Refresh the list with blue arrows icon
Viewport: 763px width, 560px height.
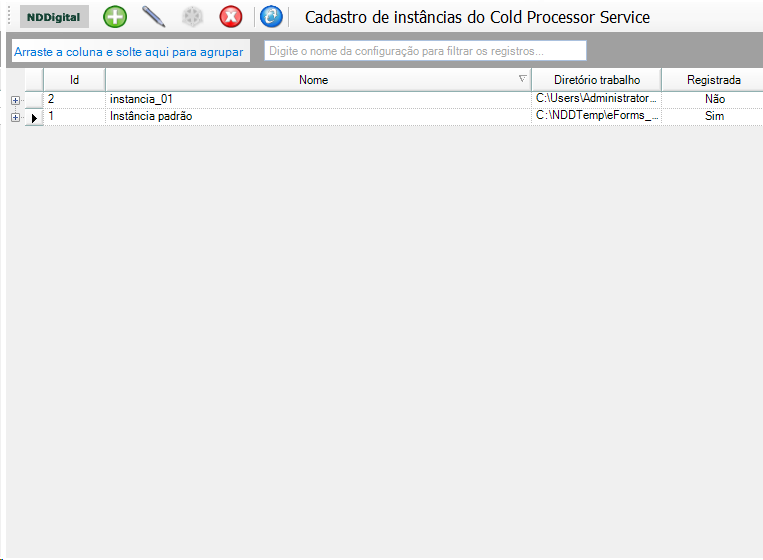pyautogui.click(x=271, y=17)
